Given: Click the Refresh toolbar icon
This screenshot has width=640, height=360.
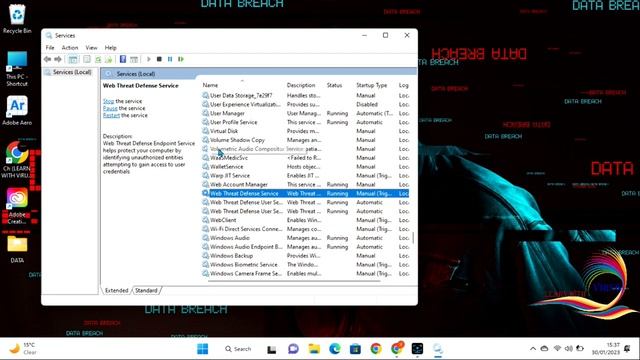Looking at the screenshot, I should 98,59.
